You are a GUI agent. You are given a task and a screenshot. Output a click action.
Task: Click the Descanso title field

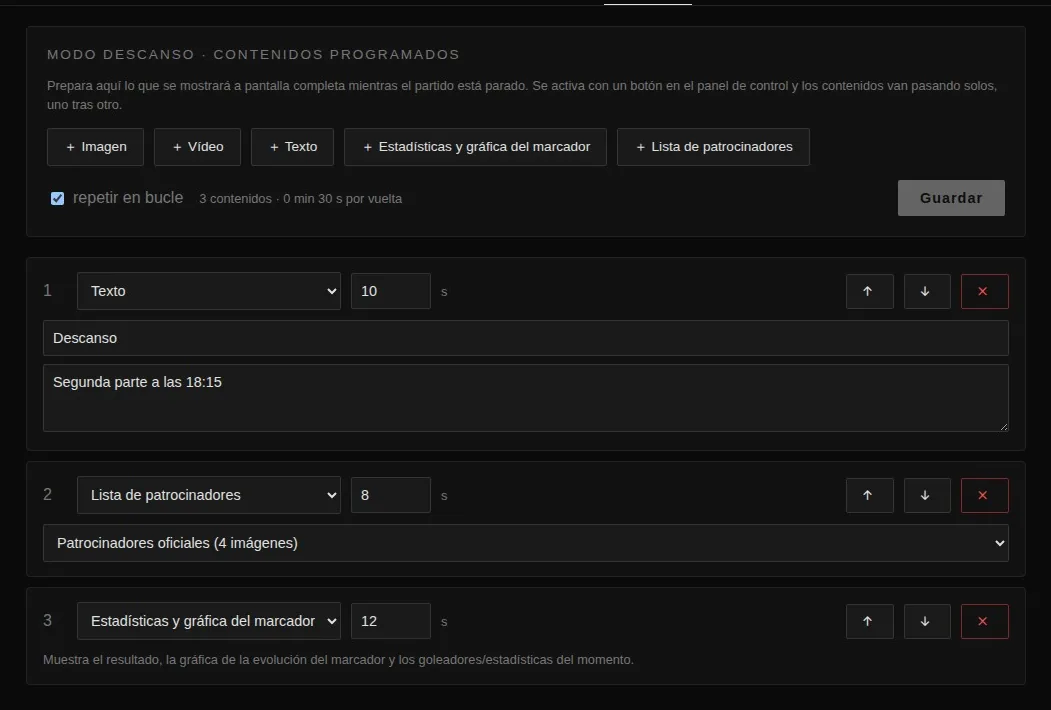coord(526,338)
